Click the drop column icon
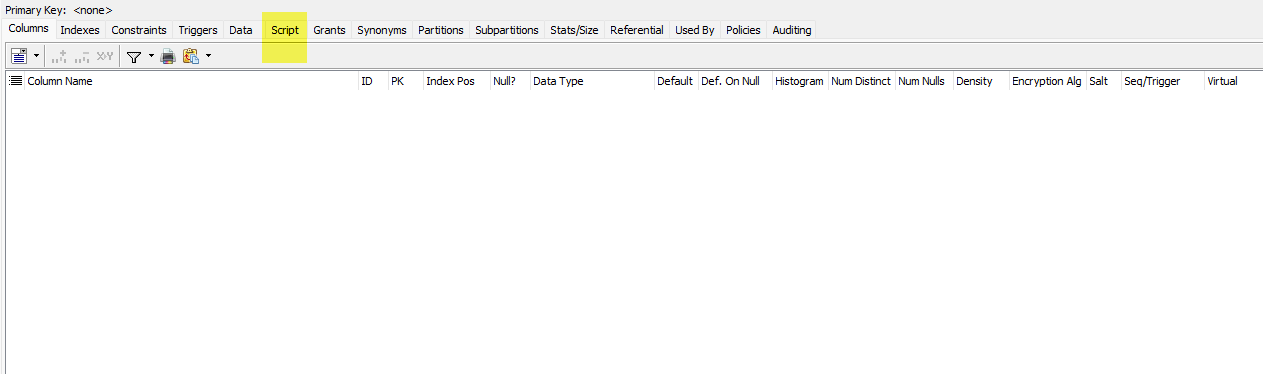 pos(82,57)
